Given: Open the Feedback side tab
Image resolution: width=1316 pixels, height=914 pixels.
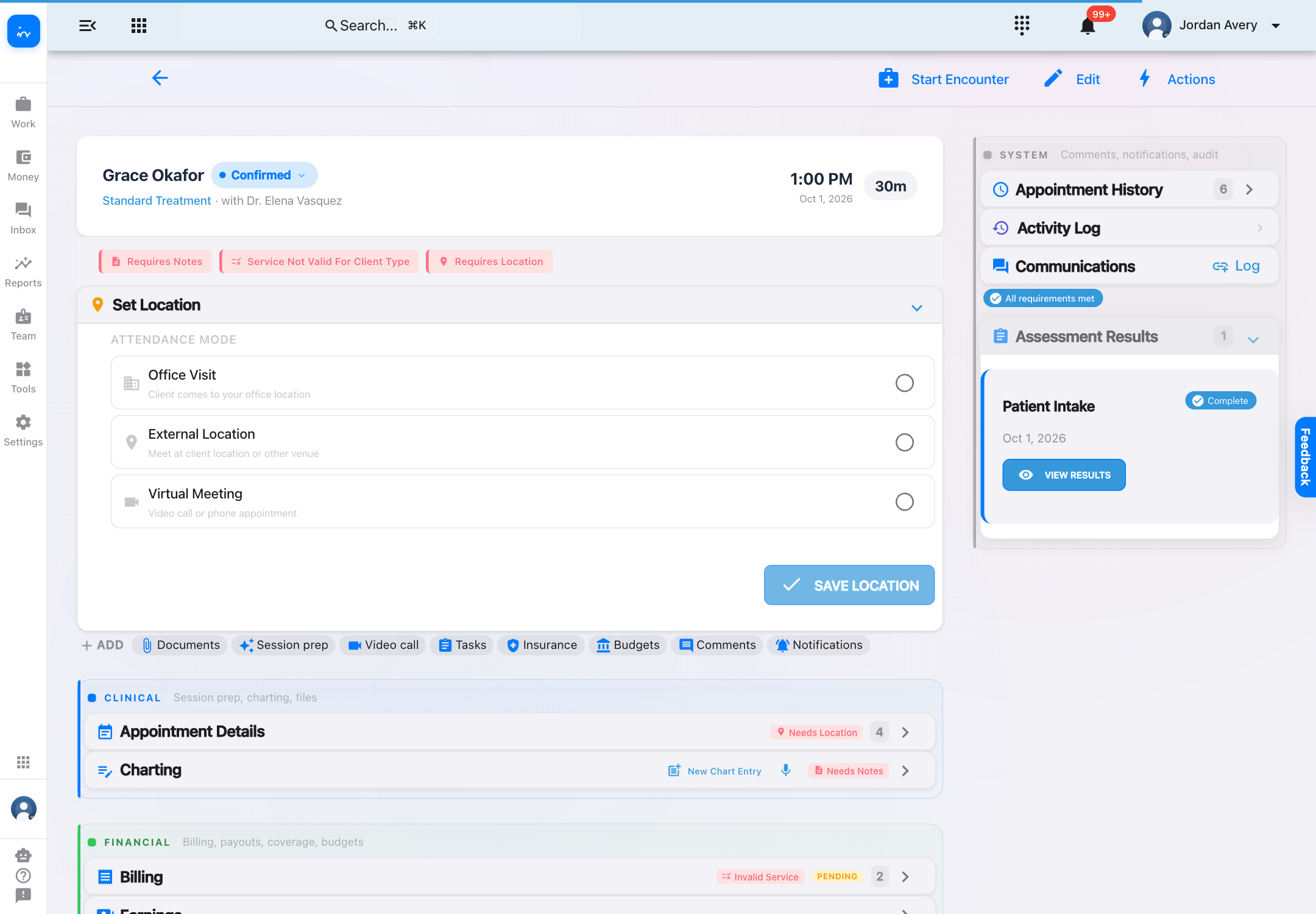Looking at the screenshot, I should click(1305, 457).
